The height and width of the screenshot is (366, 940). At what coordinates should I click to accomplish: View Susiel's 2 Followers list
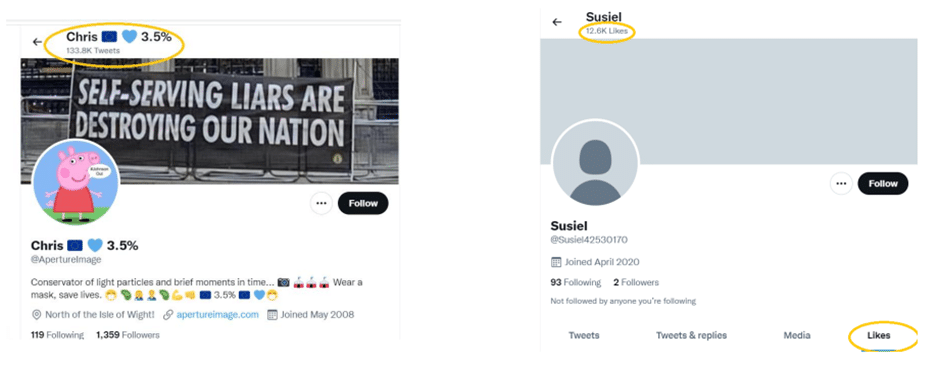tap(635, 282)
